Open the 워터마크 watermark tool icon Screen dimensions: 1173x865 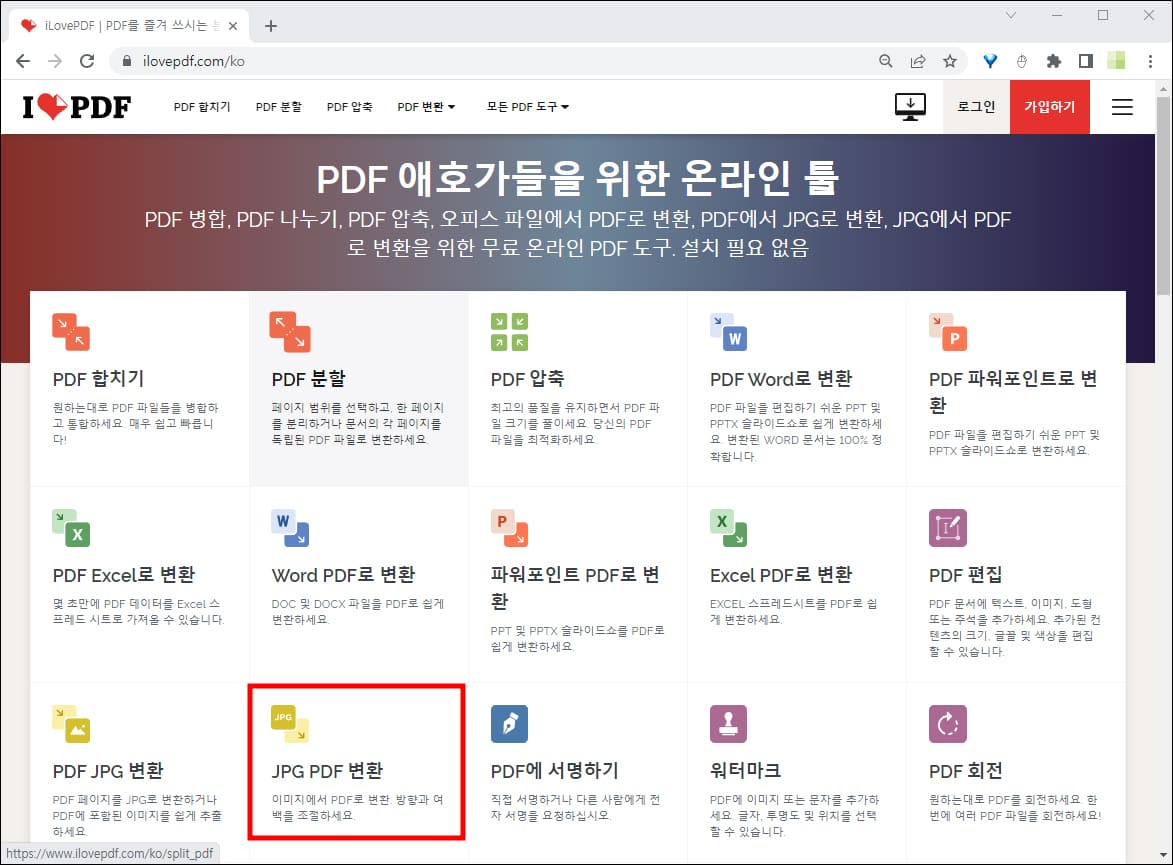click(728, 722)
